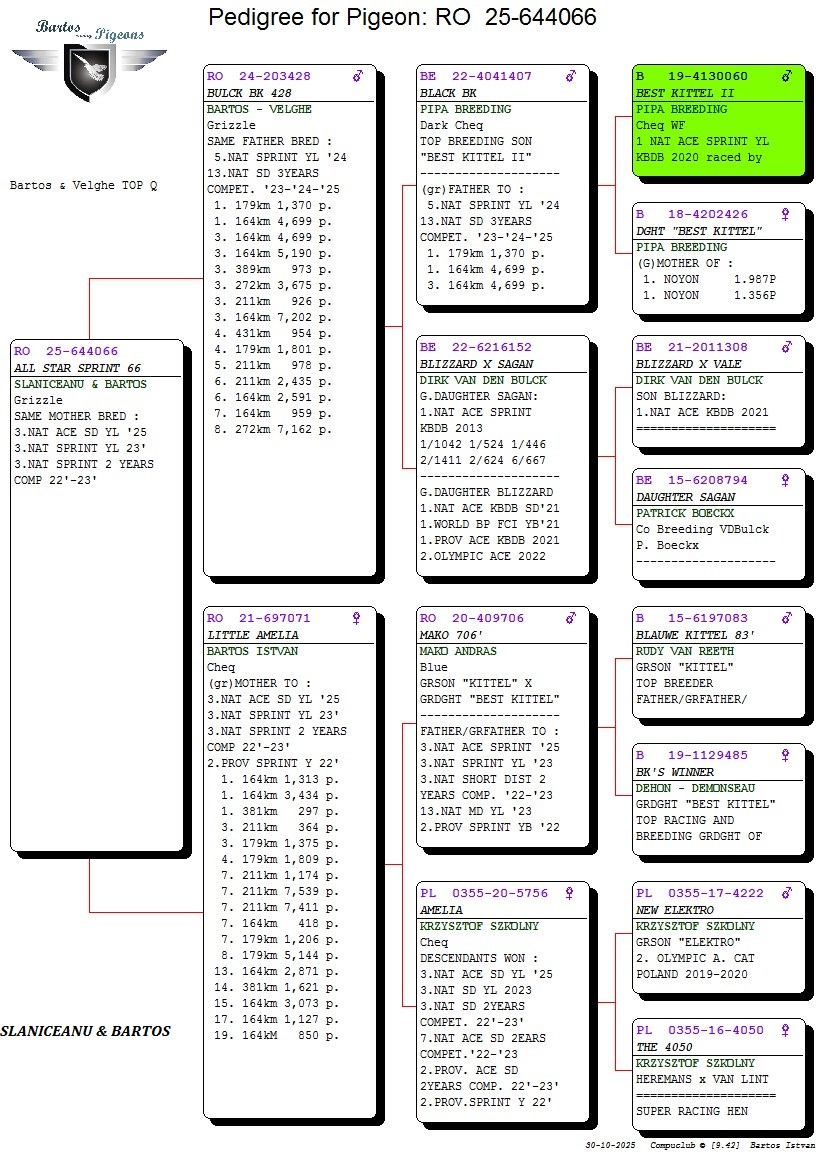Click THE 4050 pigeon name
The image size is (816, 1172).
(x=662, y=1047)
